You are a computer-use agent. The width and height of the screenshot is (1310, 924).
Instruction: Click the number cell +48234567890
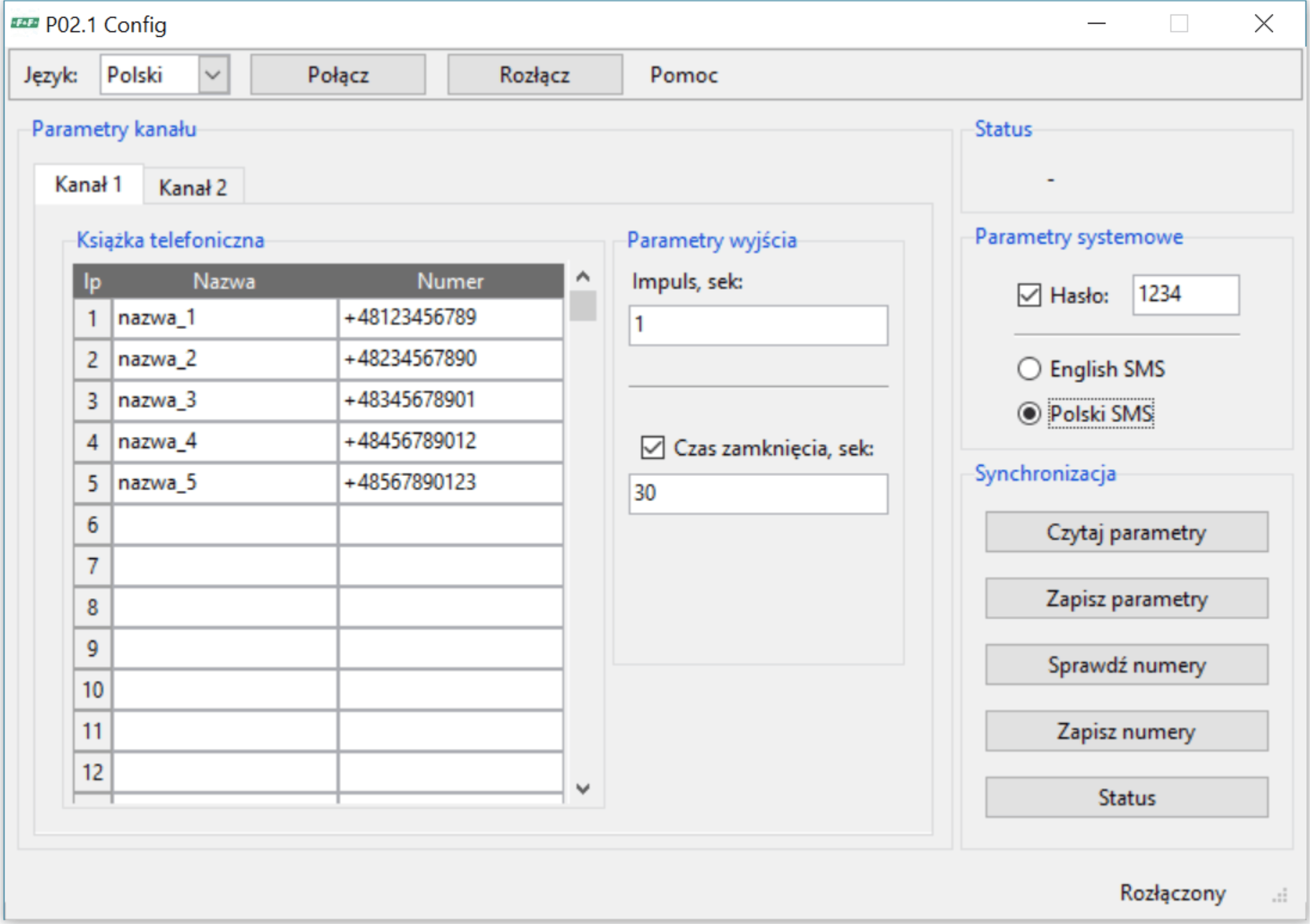click(x=451, y=359)
